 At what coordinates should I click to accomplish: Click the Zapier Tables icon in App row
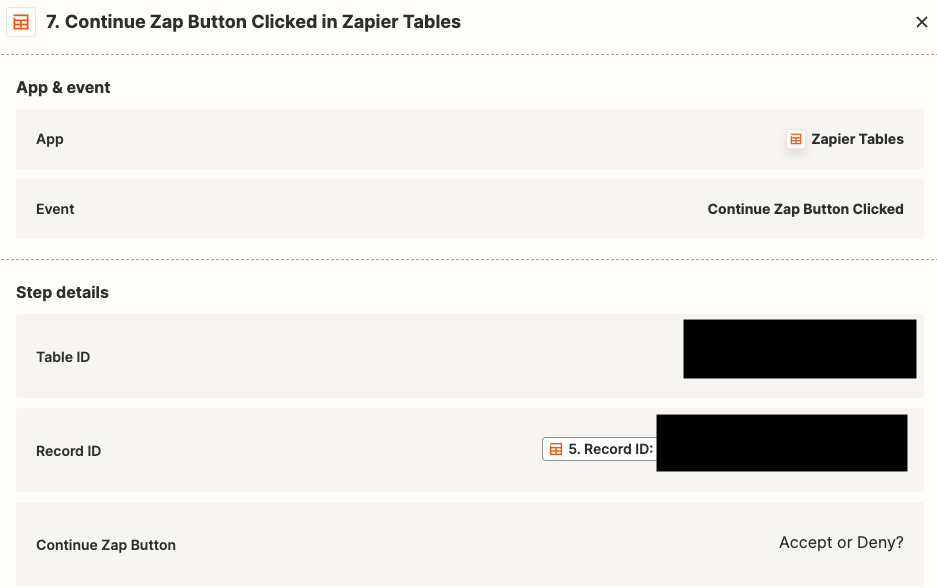[x=795, y=139]
